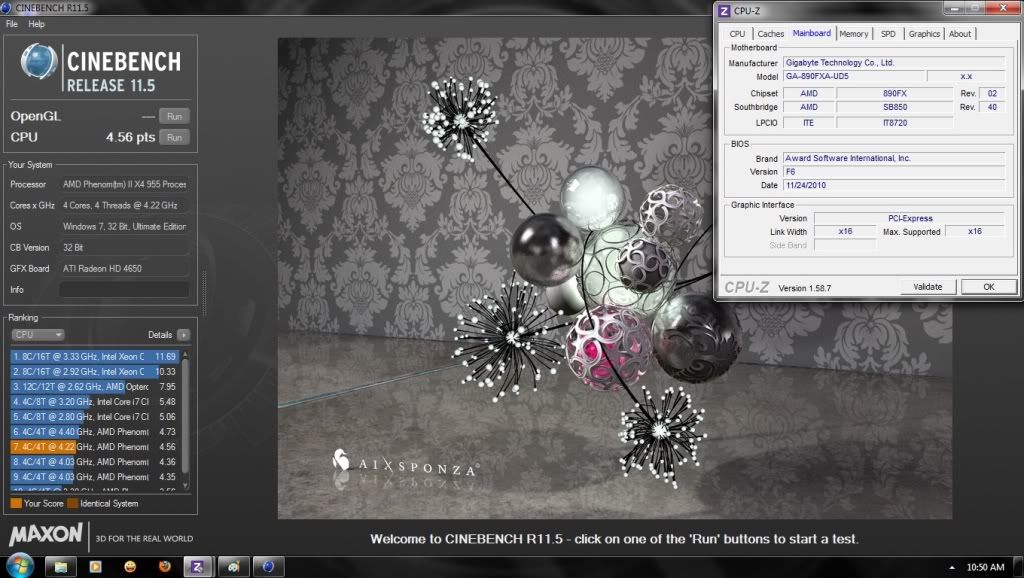This screenshot has width=1024, height=578.
Task: Open Windows Explorer from the taskbar
Action: 61,567
